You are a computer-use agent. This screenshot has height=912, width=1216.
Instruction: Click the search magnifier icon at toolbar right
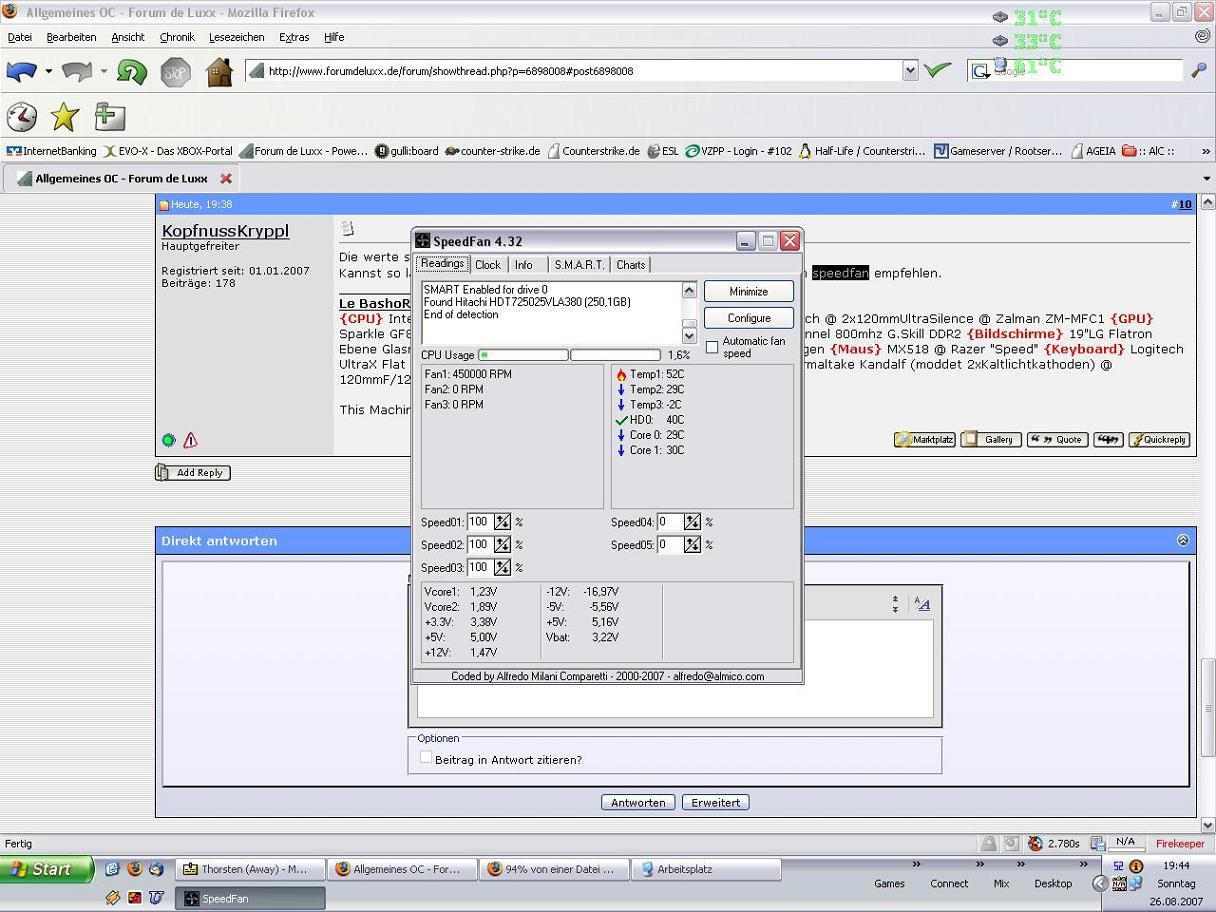[1199, 70]
